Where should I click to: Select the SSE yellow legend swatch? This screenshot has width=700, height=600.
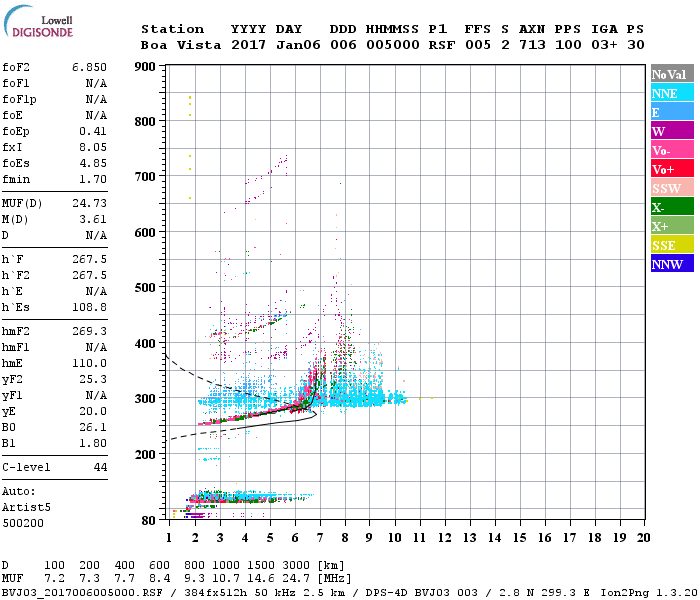[x=672, y=245]
